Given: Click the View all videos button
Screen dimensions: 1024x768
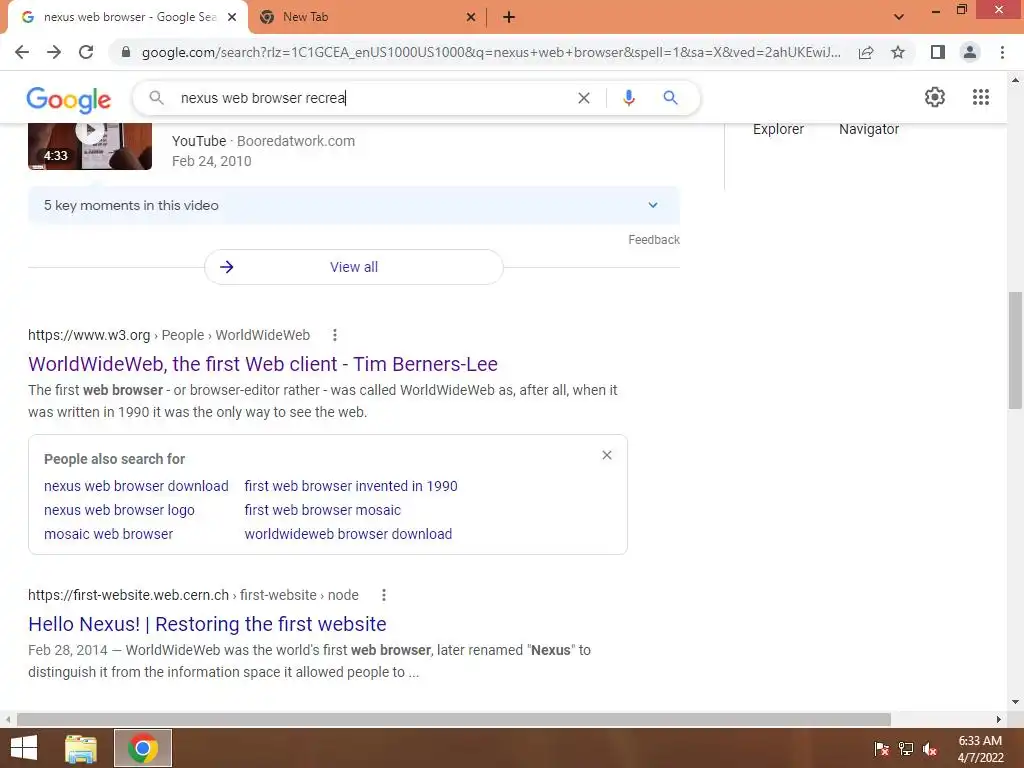Looking at the screenshot, I should pos(353,267).
